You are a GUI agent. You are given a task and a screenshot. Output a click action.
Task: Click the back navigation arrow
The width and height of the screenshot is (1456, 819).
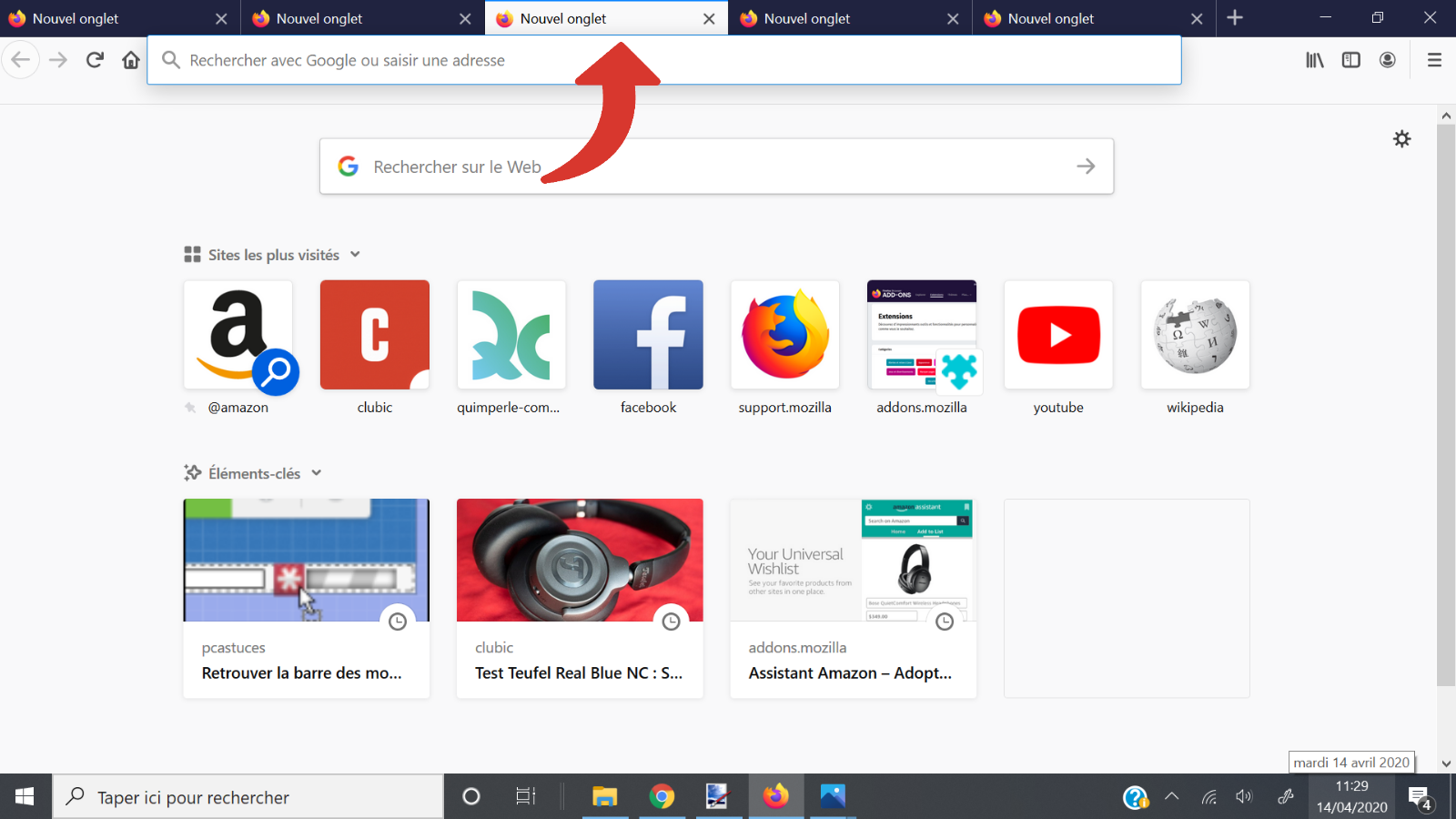pyautogui.click(x=20, y=59)
